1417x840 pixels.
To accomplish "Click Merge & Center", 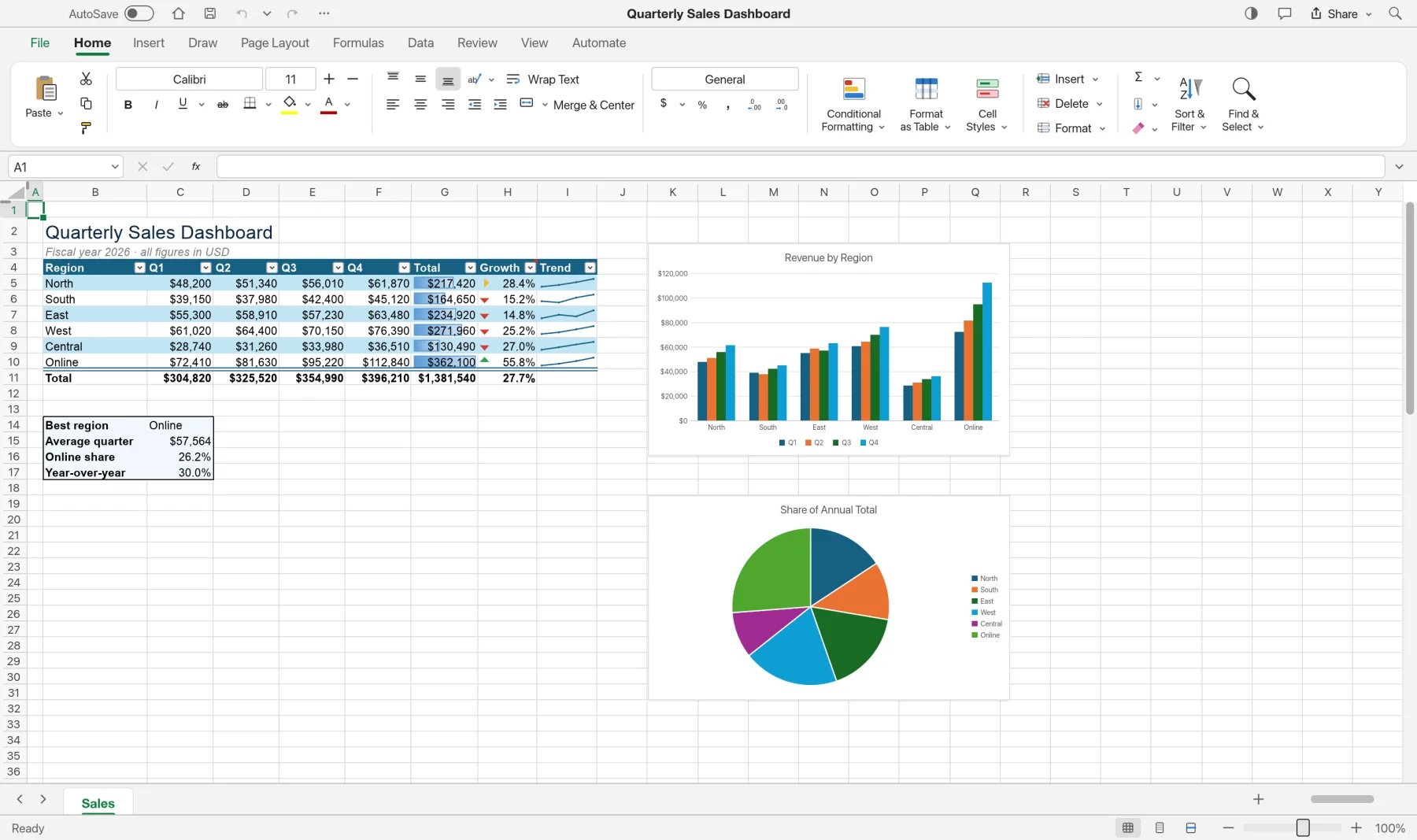I will [577, 105].
